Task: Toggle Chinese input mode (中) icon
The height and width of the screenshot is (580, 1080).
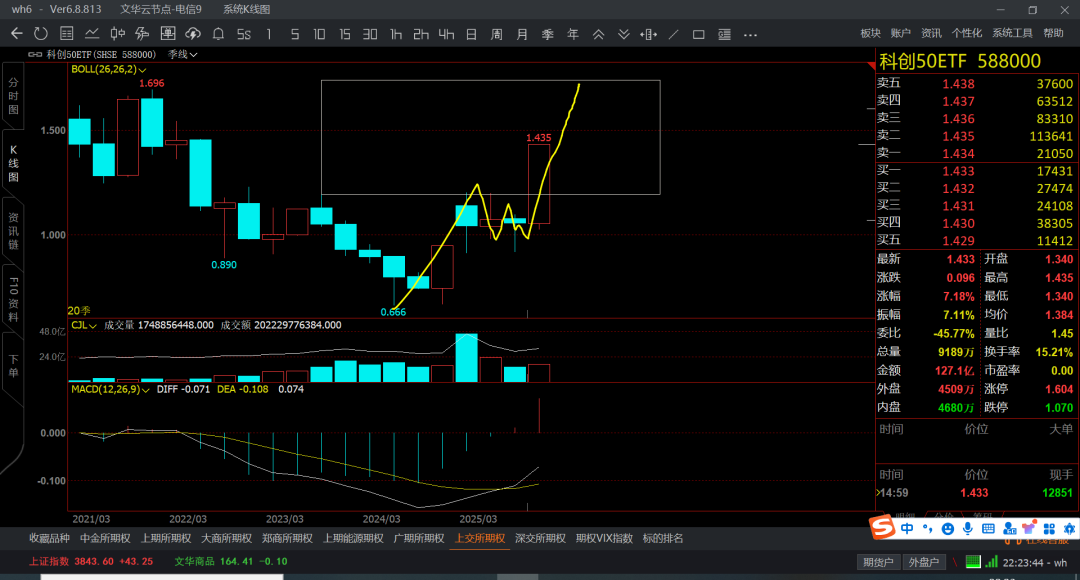Action: pos(907,528)
